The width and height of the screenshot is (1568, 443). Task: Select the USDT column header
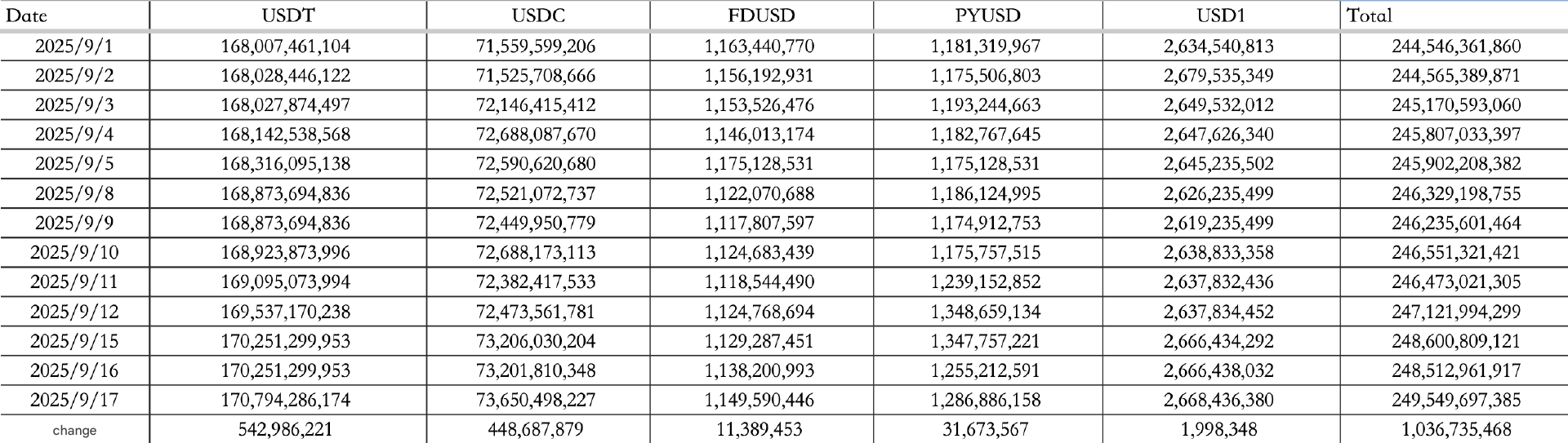287,16
